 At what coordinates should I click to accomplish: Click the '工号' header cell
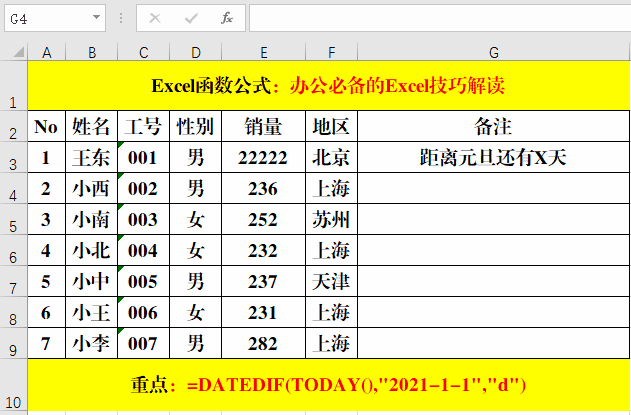144,126
